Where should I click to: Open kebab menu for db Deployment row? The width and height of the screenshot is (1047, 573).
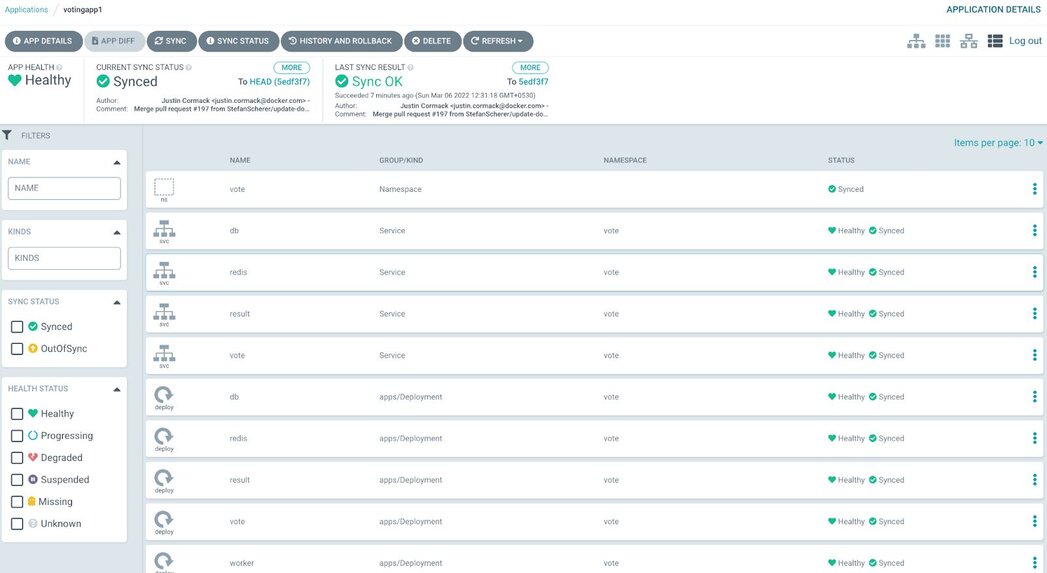coord(1034,397)
